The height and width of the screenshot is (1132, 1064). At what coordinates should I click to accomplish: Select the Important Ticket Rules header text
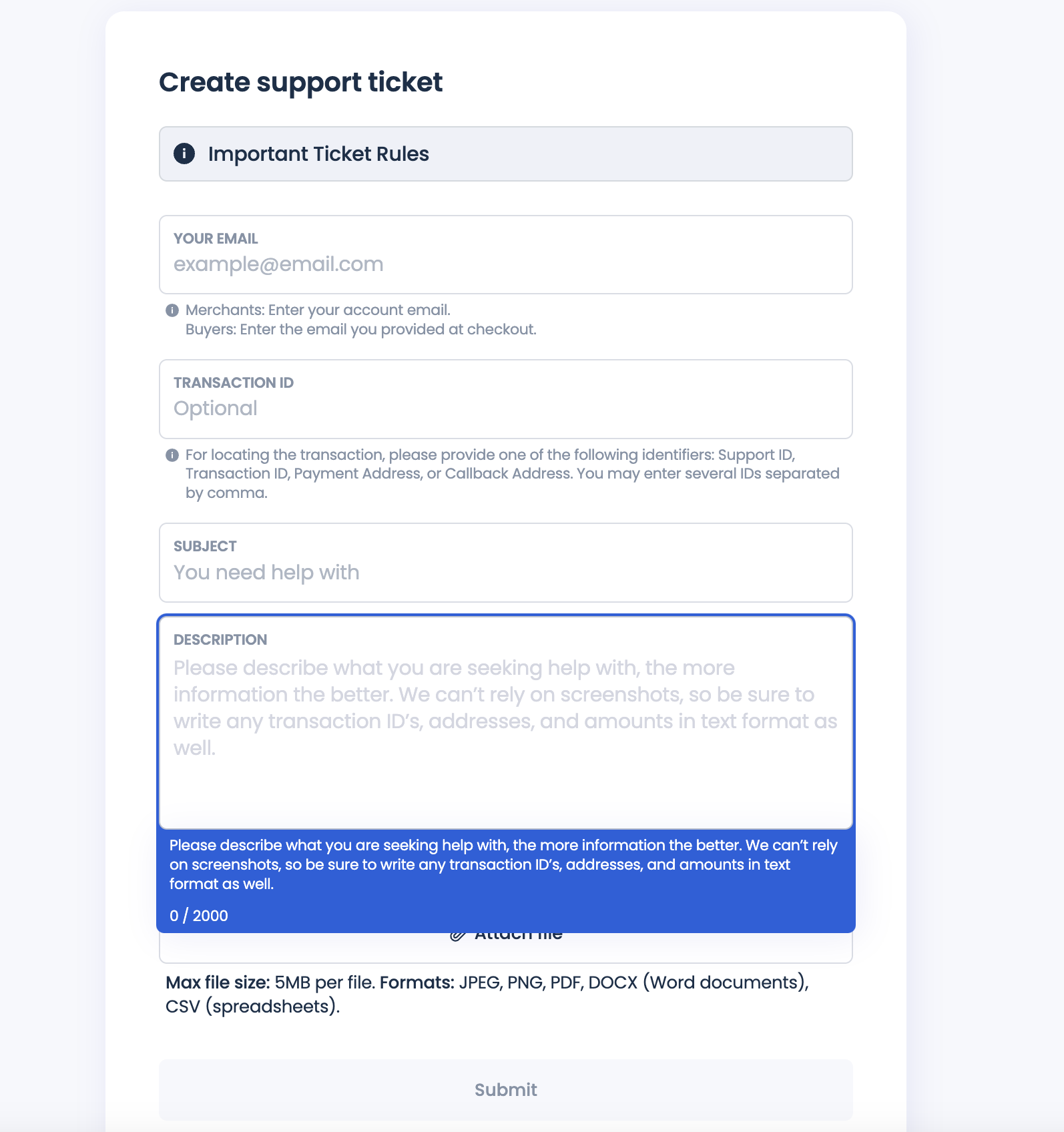pyautogui.click(x=319, y=154)
